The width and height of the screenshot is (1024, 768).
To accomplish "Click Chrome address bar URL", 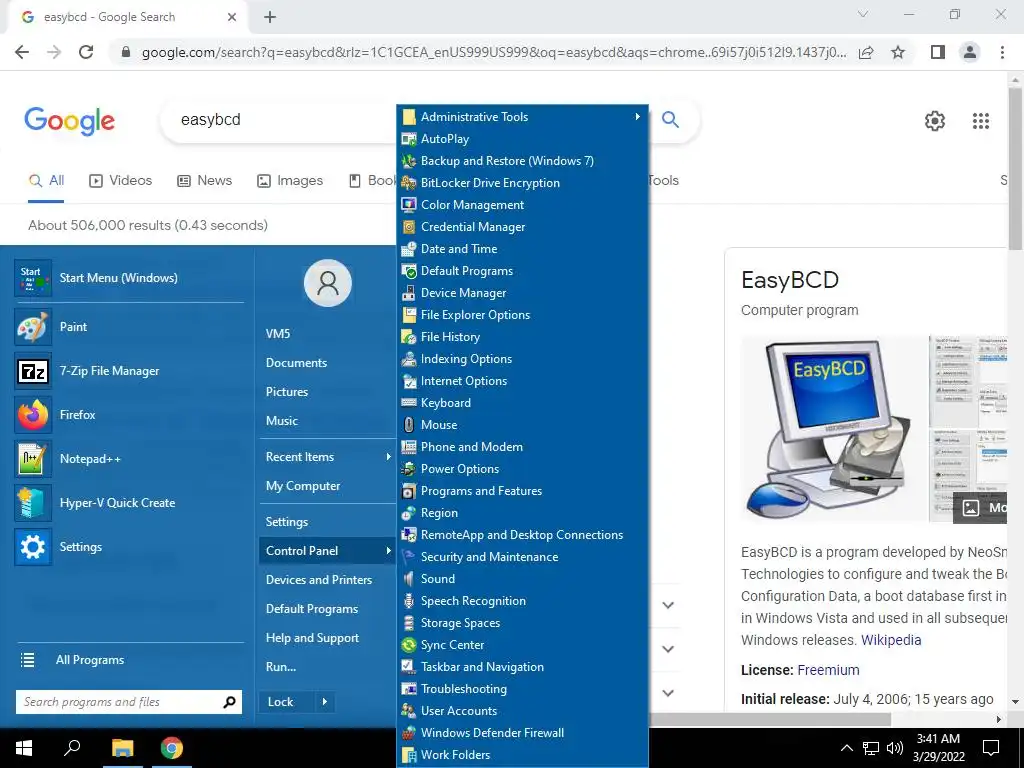I will tap(494, 52).
